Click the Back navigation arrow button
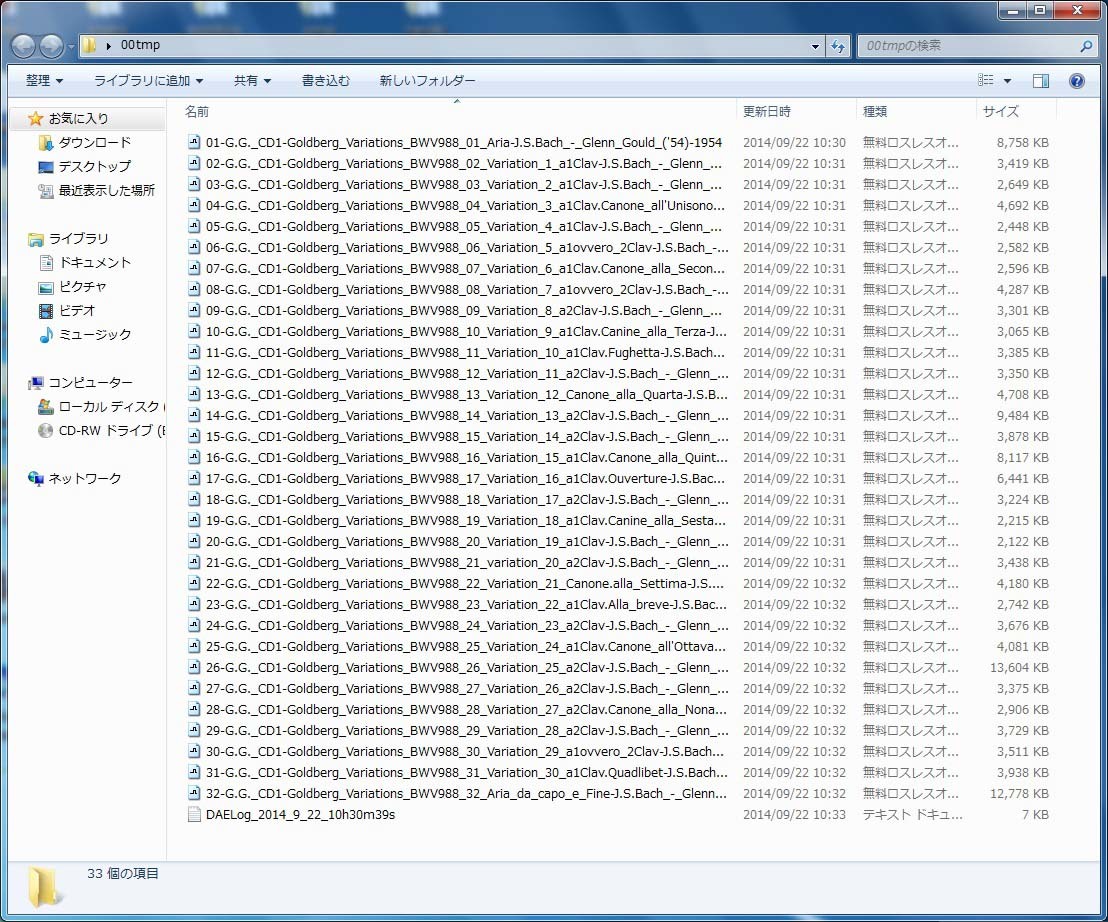This screenshot has height=922, width=1108. click(24, 46)
